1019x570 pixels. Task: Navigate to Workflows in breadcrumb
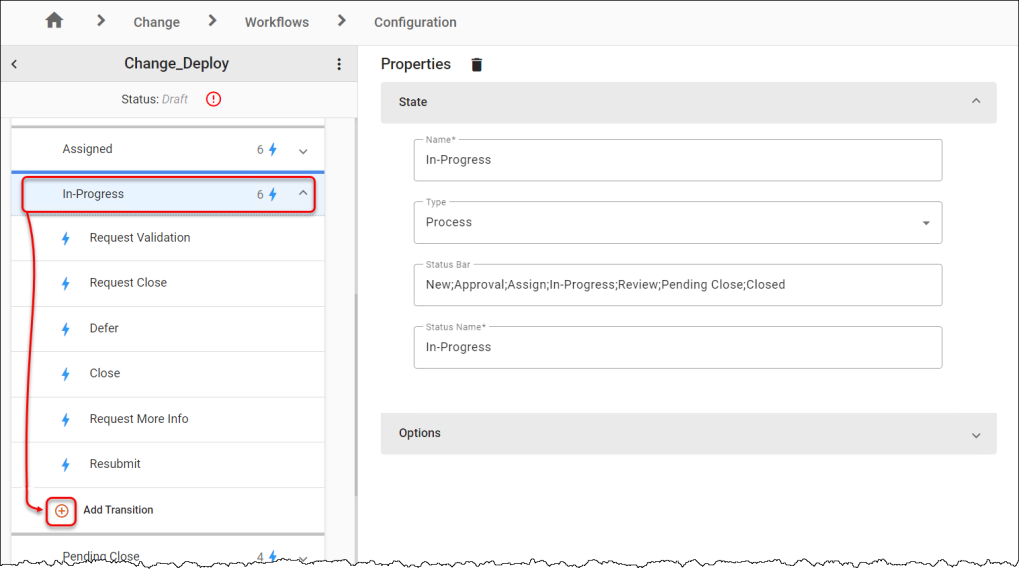click(277, 22)
